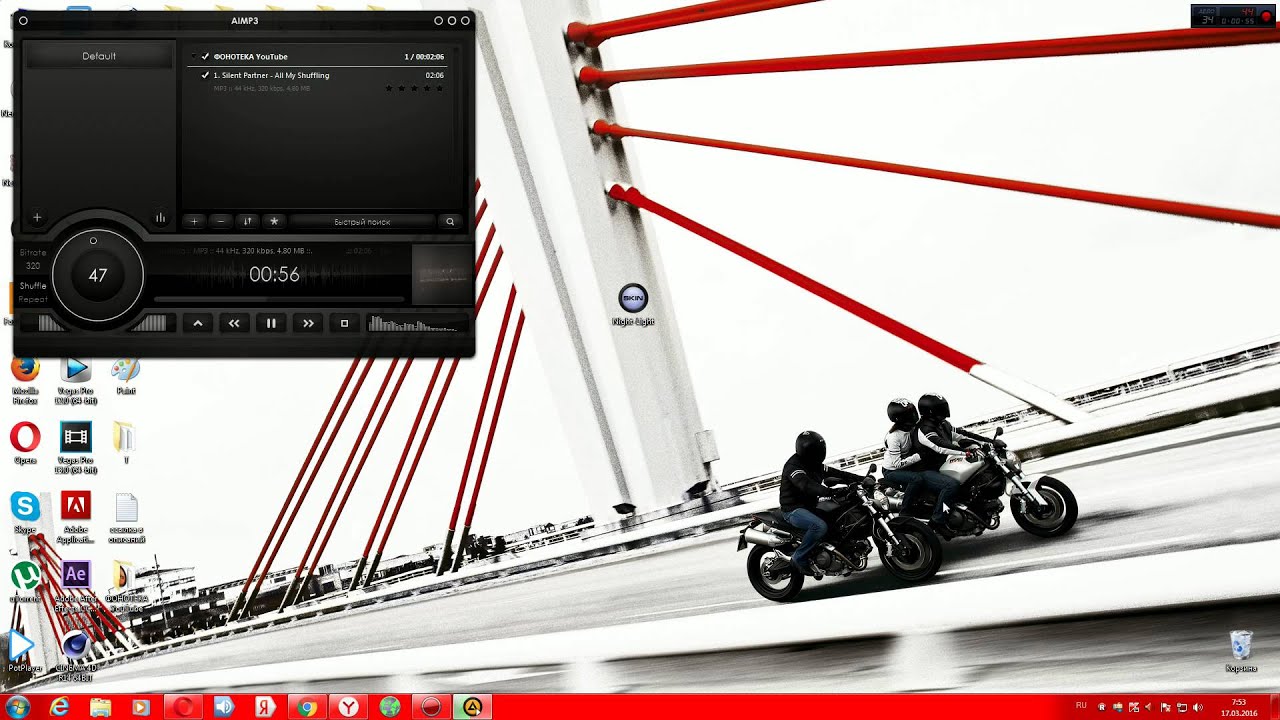Focus the Быстрый поиск quick search field
The width and height of the screenshot is (1280, 720).
[x=362, y=221]
